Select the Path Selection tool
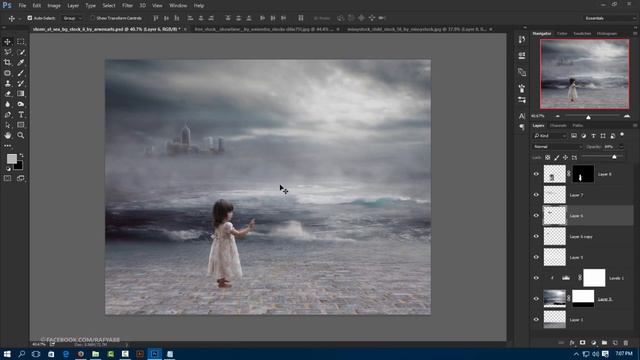This screenshot has width=640, height=360. (x=7, y=125)
